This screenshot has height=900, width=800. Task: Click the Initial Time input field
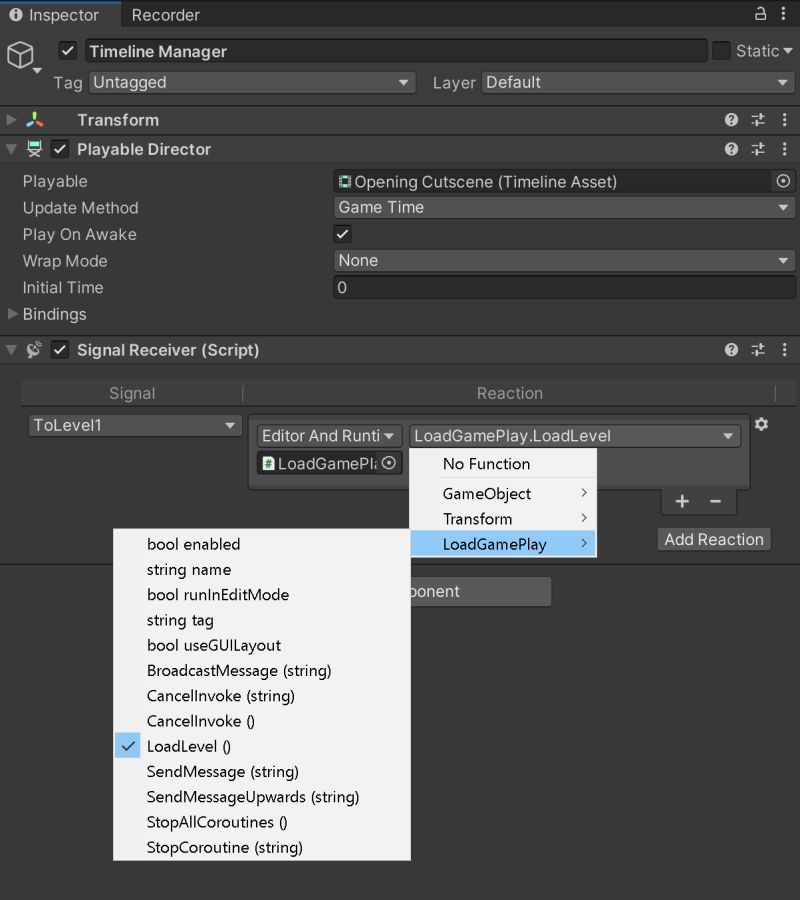coord(565,287)
